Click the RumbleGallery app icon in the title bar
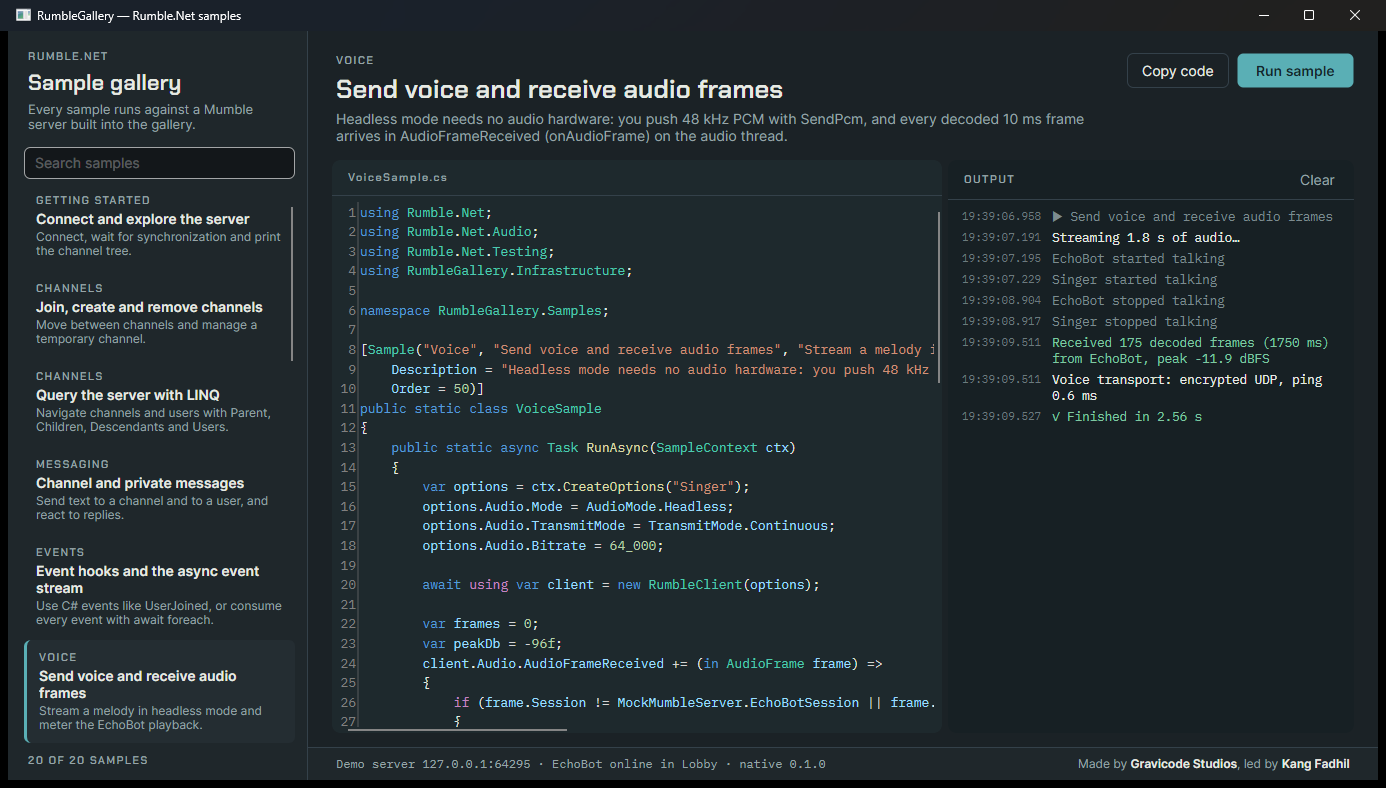Screen dimensions: 1386x788 pyautogui.click(x=24, y=15)
